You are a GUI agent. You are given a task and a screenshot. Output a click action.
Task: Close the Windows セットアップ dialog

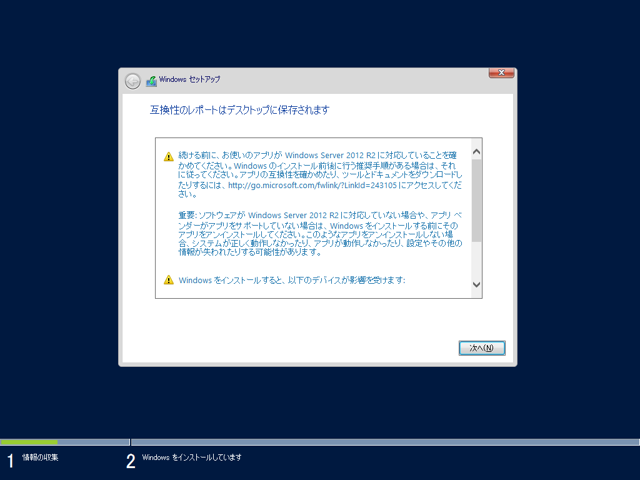coord(501,73)
